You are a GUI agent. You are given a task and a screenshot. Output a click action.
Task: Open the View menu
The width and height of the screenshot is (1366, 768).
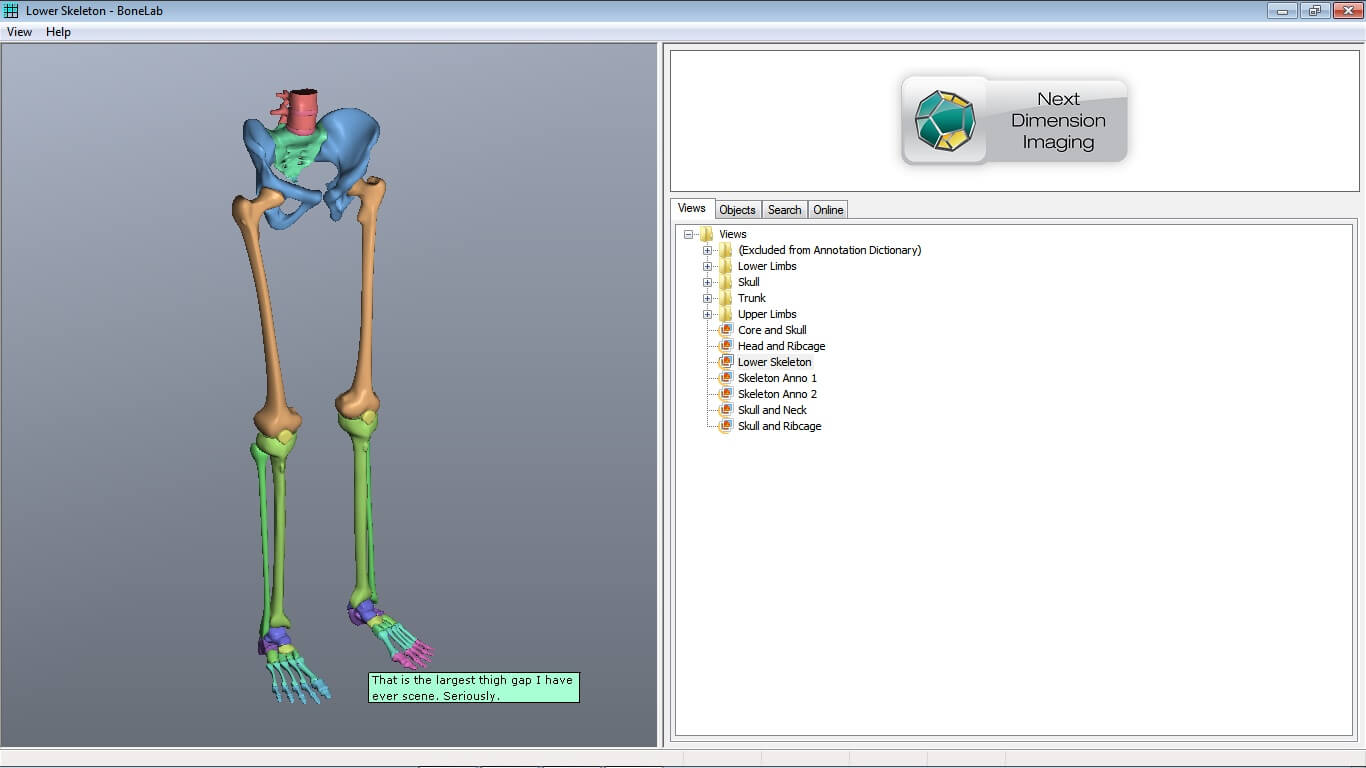point(19,32)
